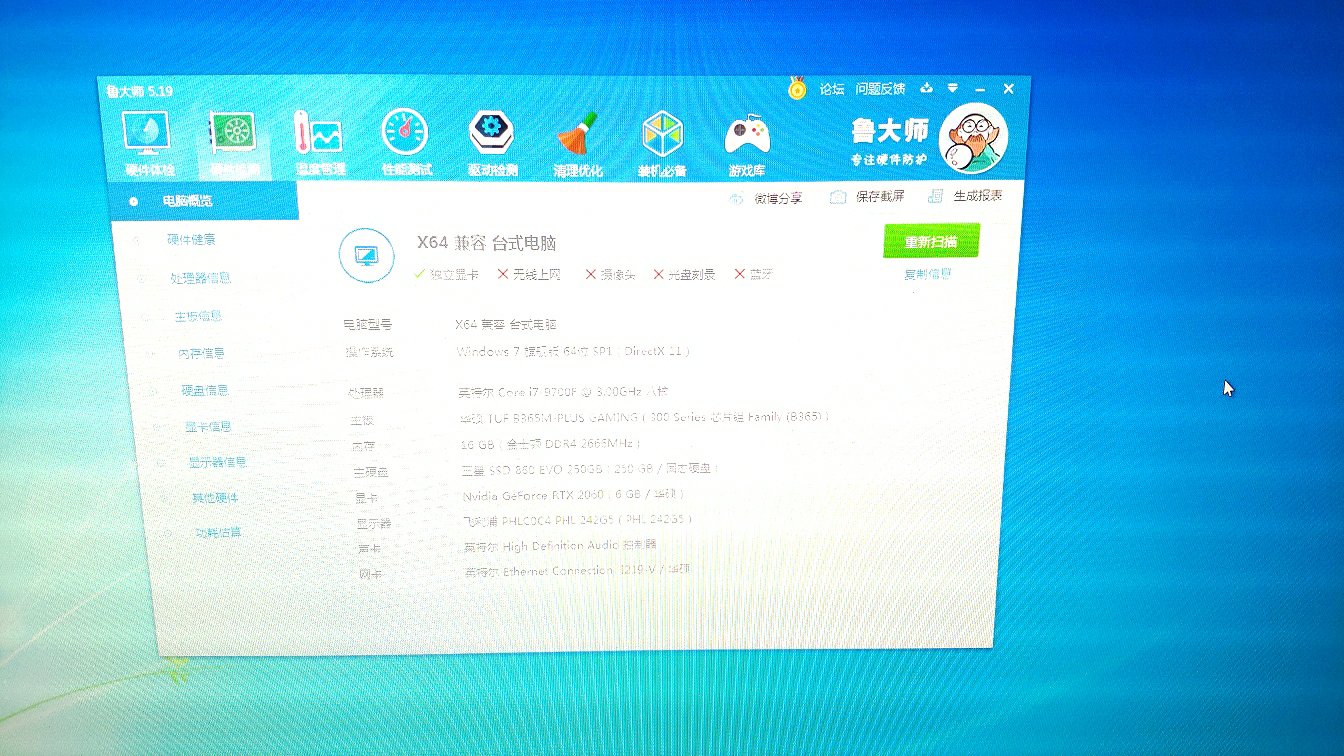Screen dimensions: 1344x756
Task: Click the Windows 7 operating system value
Action: 573,352
